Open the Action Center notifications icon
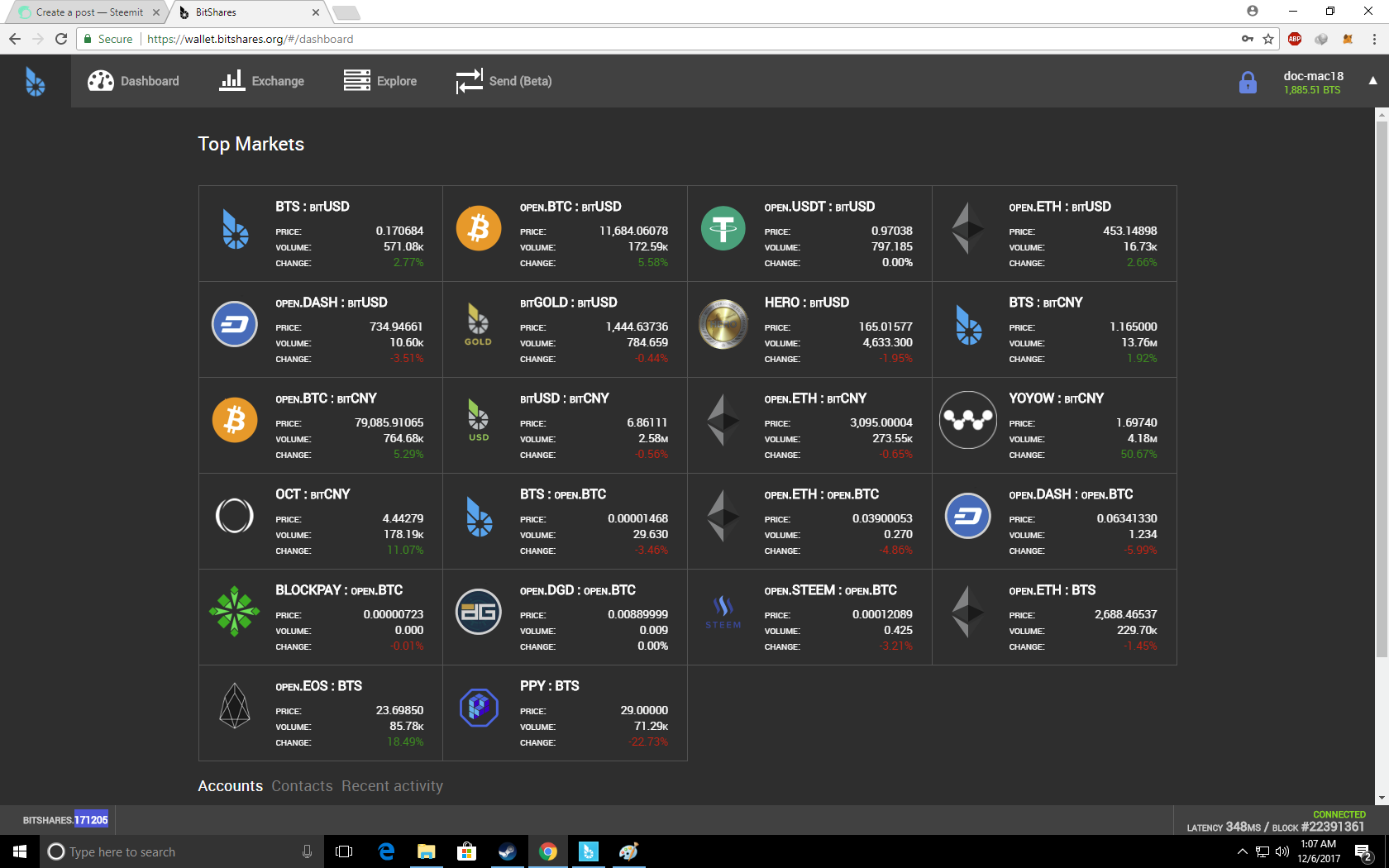 (x=1363, y=851)
